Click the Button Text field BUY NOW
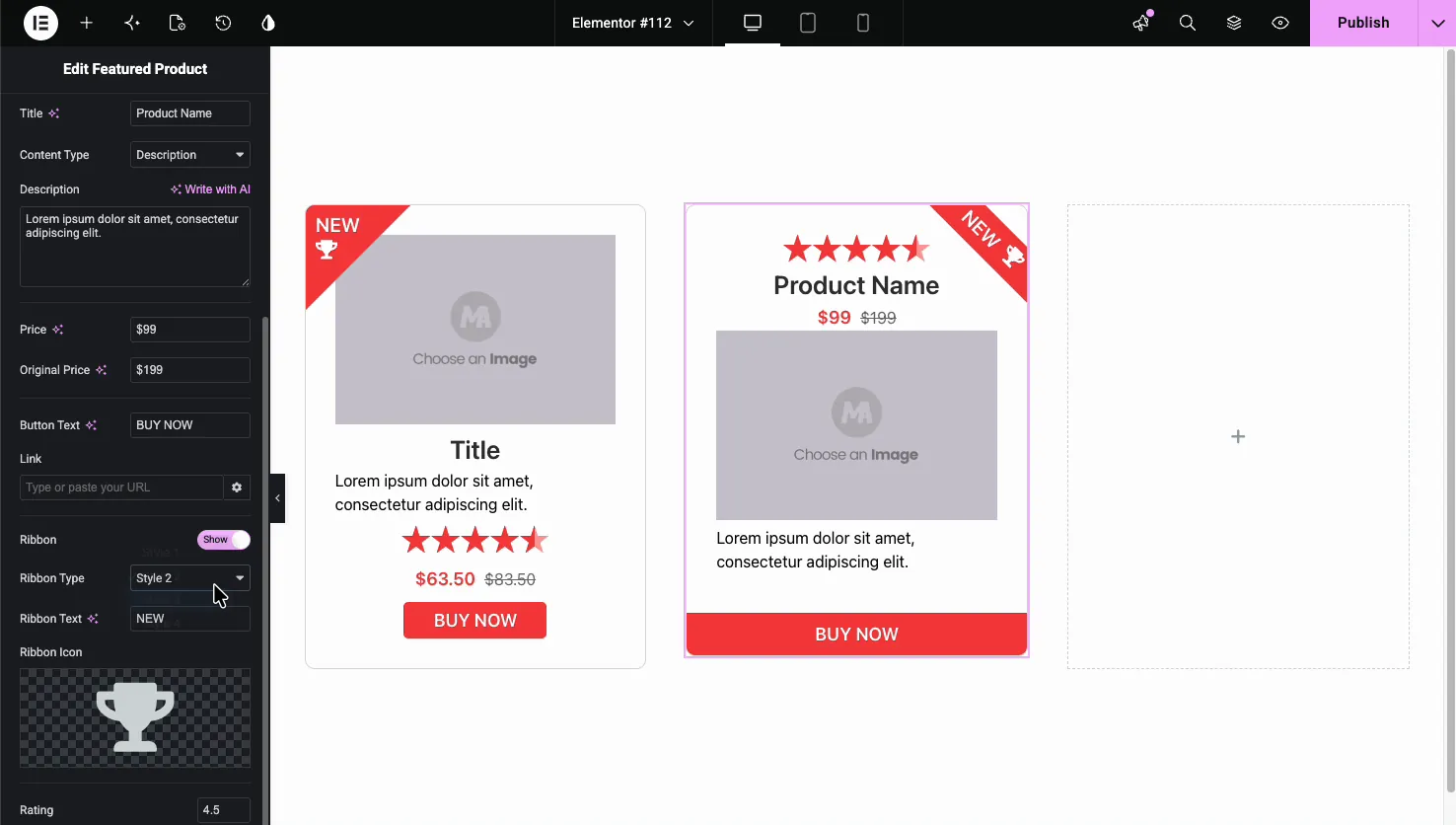This screenshot has height=825, width=1456. [x=190, y=425]
